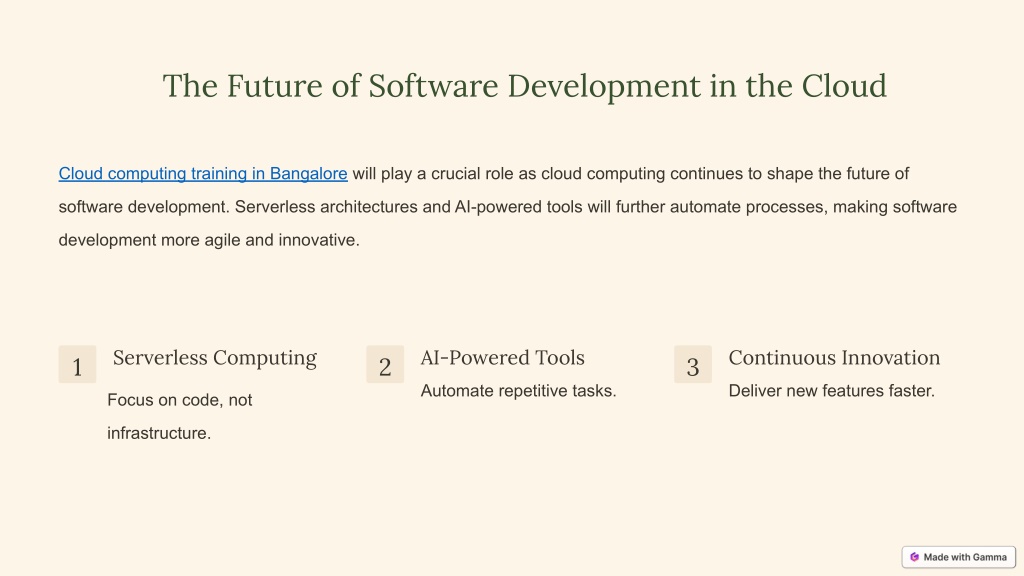Select the AI-Powered Tools heading
The height and width of the screenshot is (576, 1024).
(502, 358)
